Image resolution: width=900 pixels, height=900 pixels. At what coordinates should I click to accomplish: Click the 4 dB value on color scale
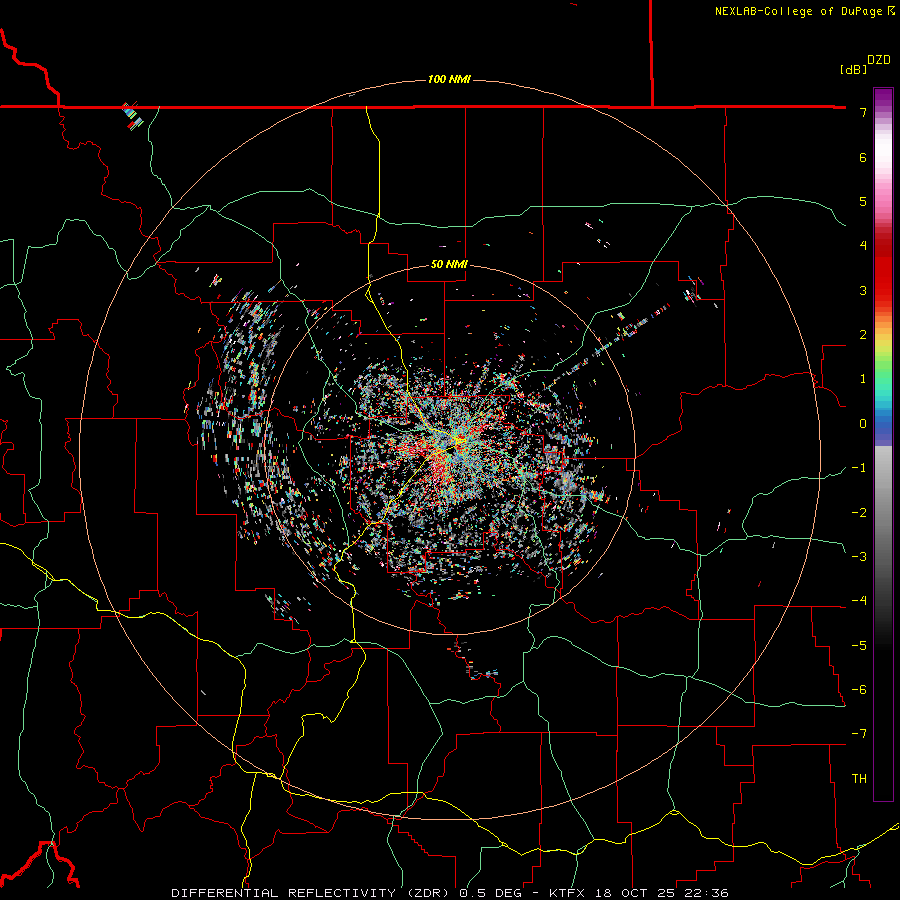863,246
